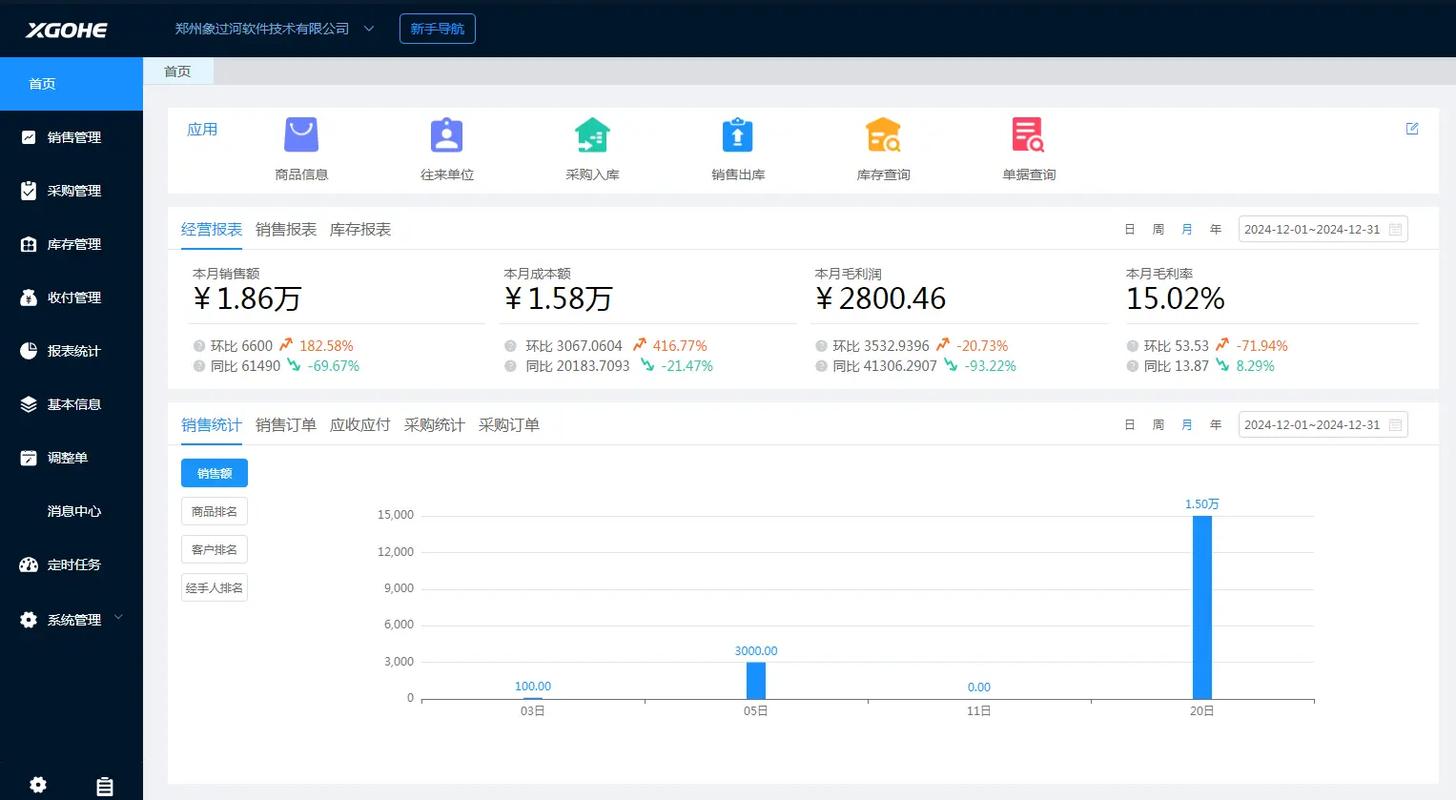Click the clipboard icon at sidebar bottom
The image size is (1456, 800).
(x=104, y=786)
